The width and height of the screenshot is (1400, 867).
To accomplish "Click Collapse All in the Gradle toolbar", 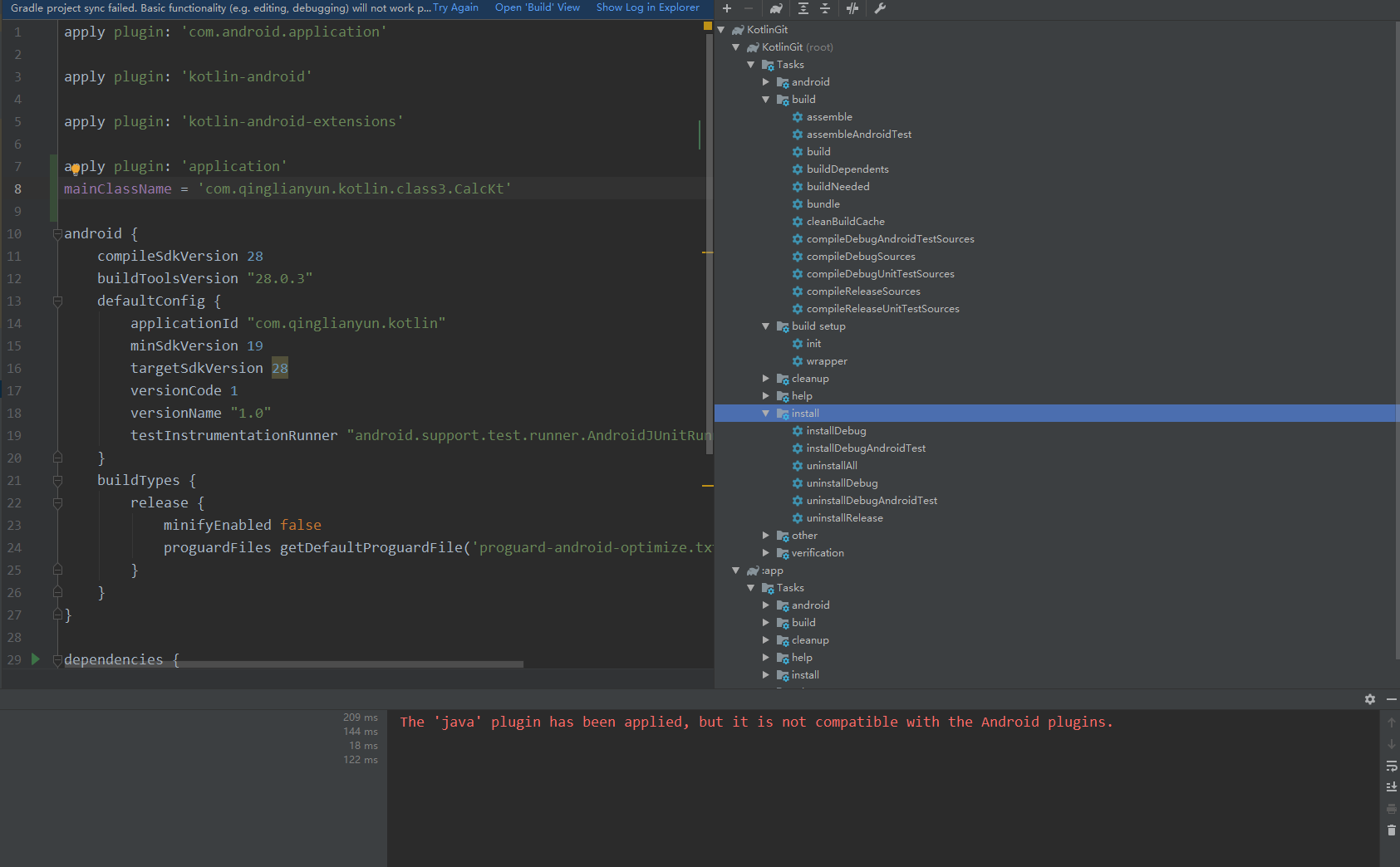I will point(824,8).
